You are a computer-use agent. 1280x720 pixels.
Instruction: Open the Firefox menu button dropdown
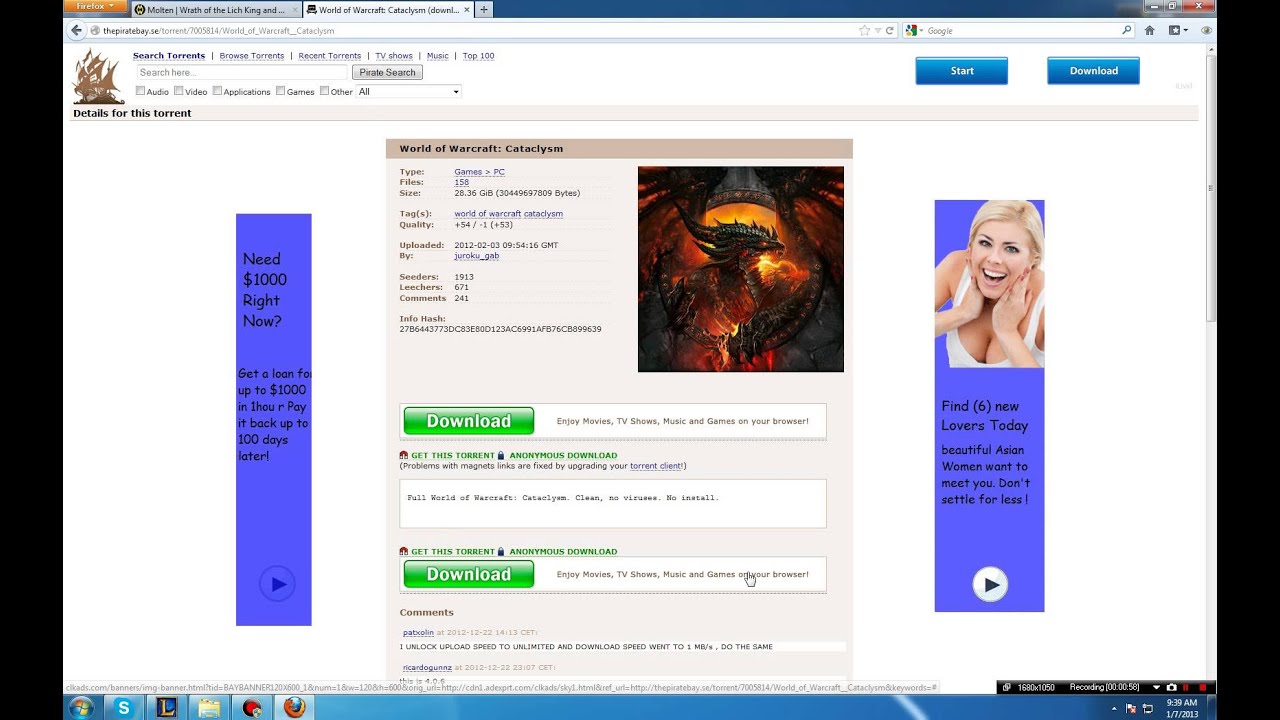[x=94, y=7]
